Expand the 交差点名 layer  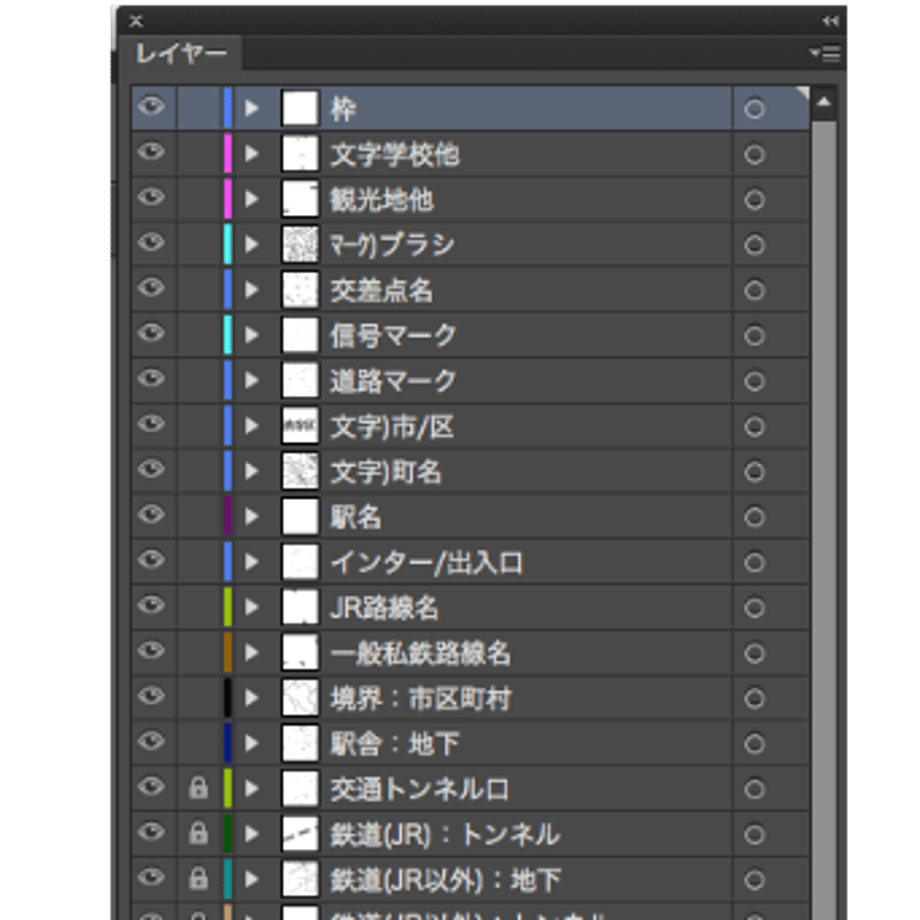(252, 290)
